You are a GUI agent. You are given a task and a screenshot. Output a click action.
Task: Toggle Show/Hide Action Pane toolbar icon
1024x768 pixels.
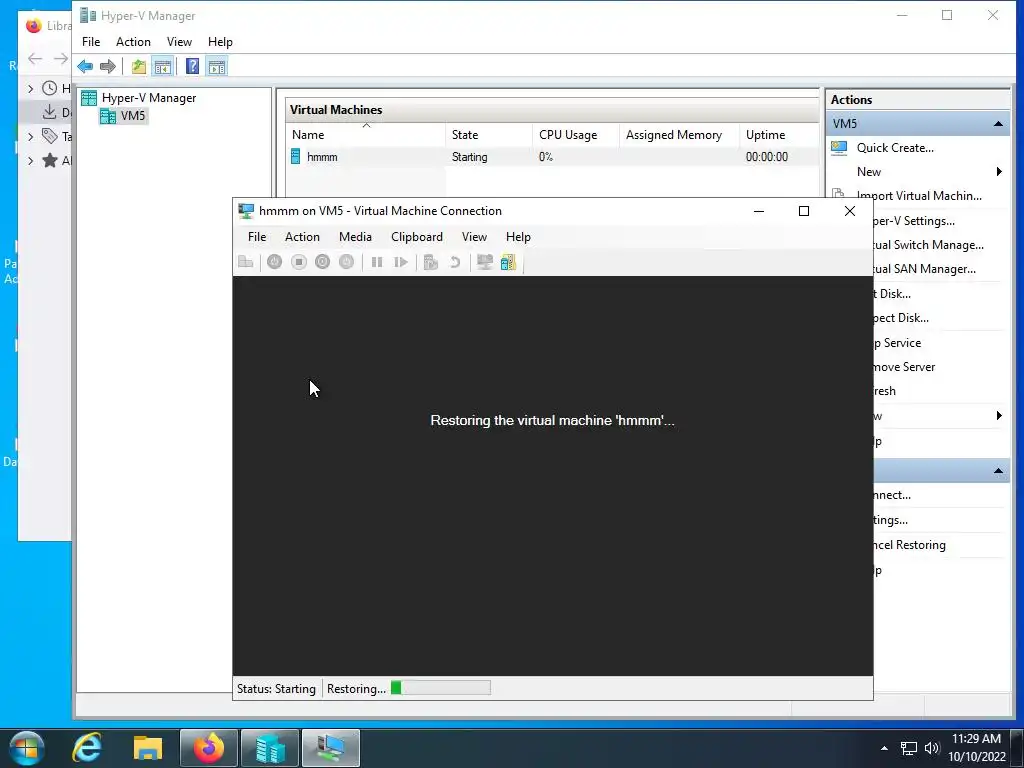click(x=217, y=66)
